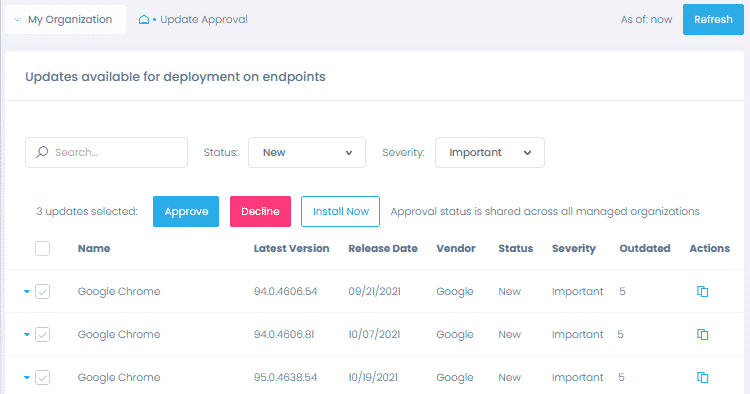The height and width of the screenshot is (394, 750).
Task: Click Install Now button
Action: (341, 211)
